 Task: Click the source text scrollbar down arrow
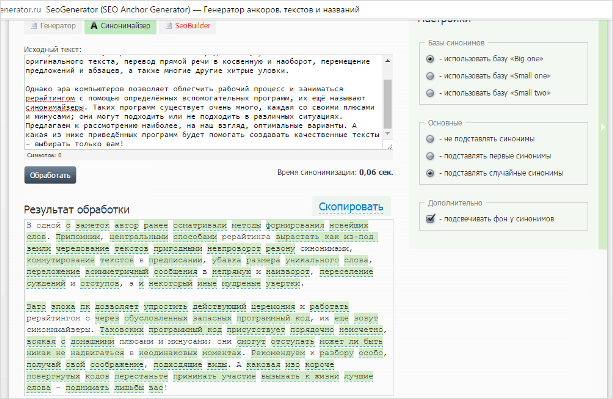387,134
